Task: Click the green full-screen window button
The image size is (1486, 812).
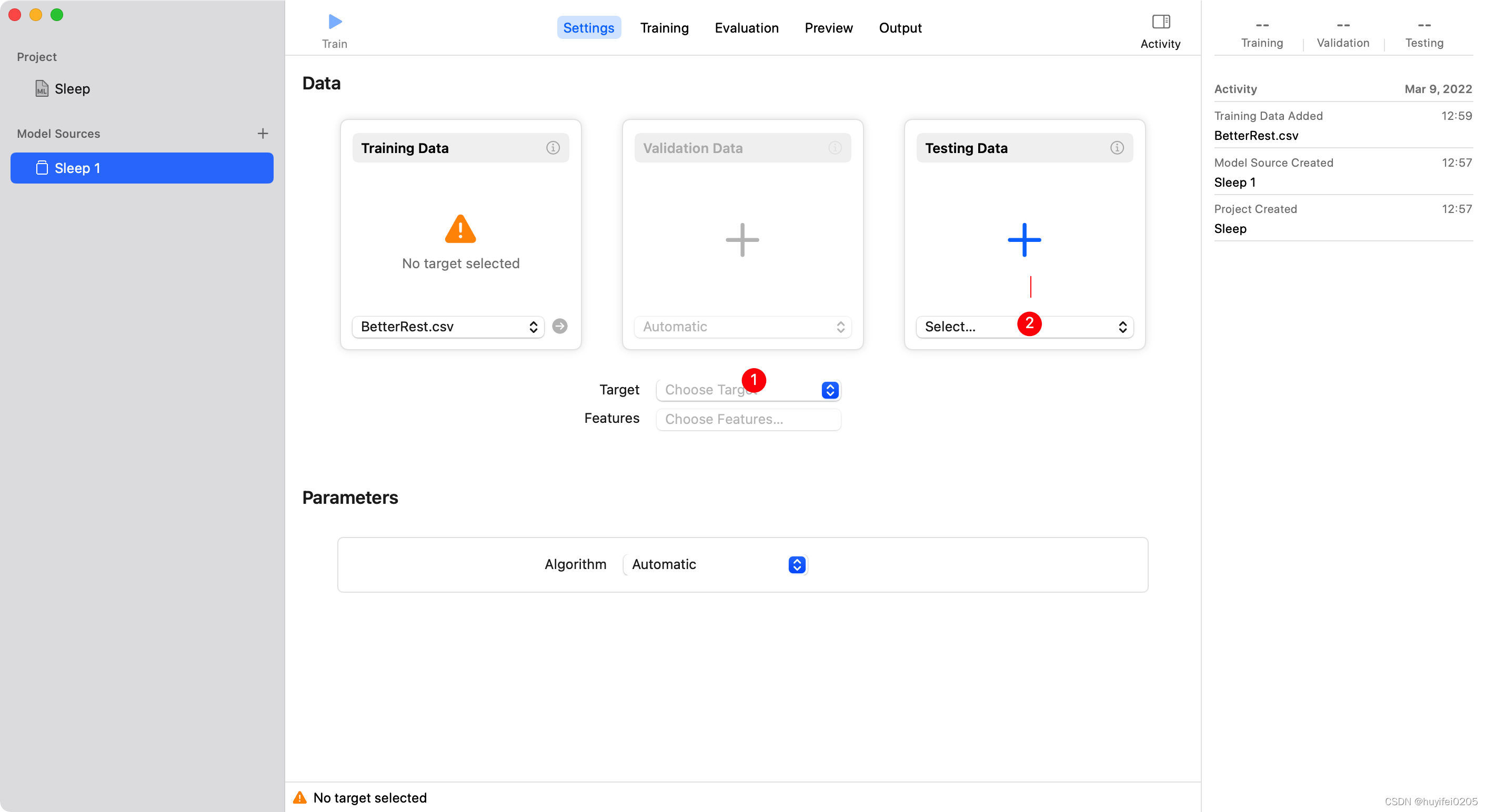Action: (x=56, y=14)
